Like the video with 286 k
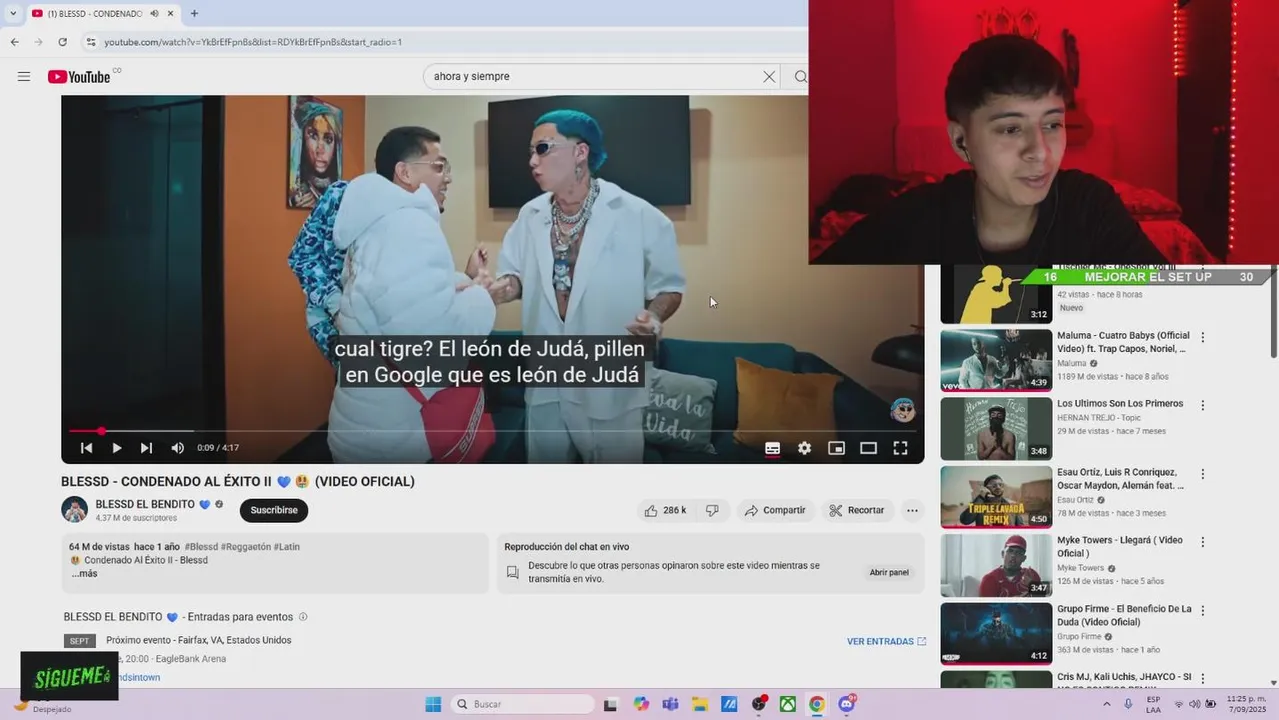 665,510
